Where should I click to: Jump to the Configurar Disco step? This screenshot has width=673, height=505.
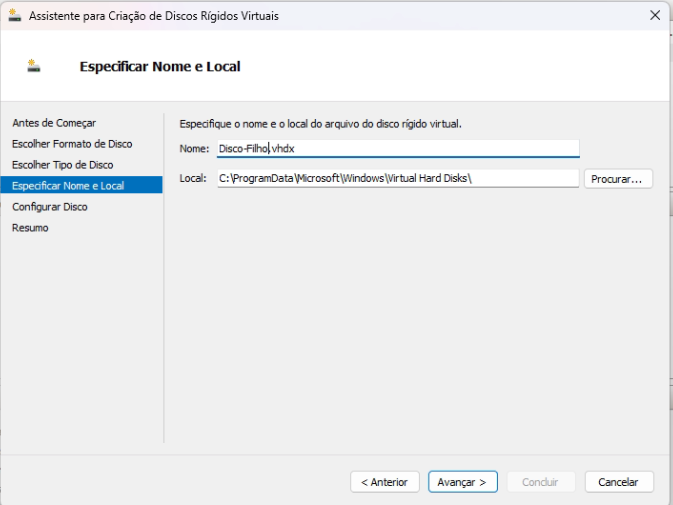(50, 207)
